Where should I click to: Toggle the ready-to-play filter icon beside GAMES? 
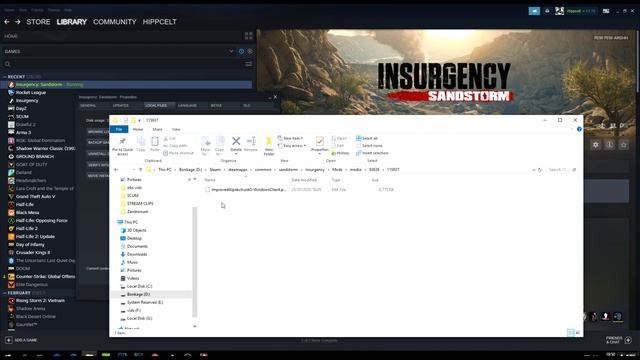click(250, 51)
